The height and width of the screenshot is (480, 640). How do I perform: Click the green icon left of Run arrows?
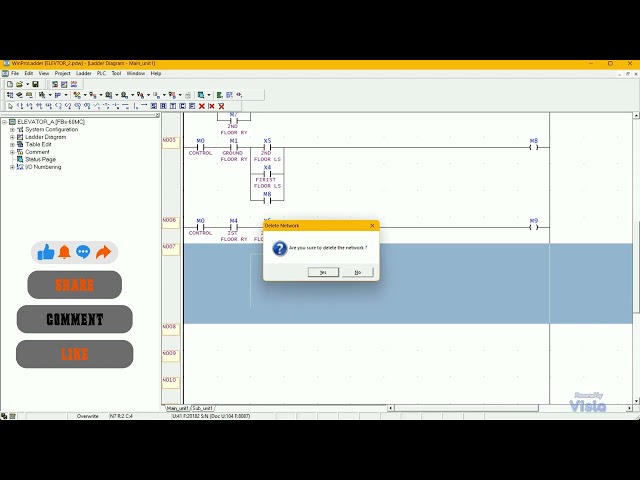(219, 95)
